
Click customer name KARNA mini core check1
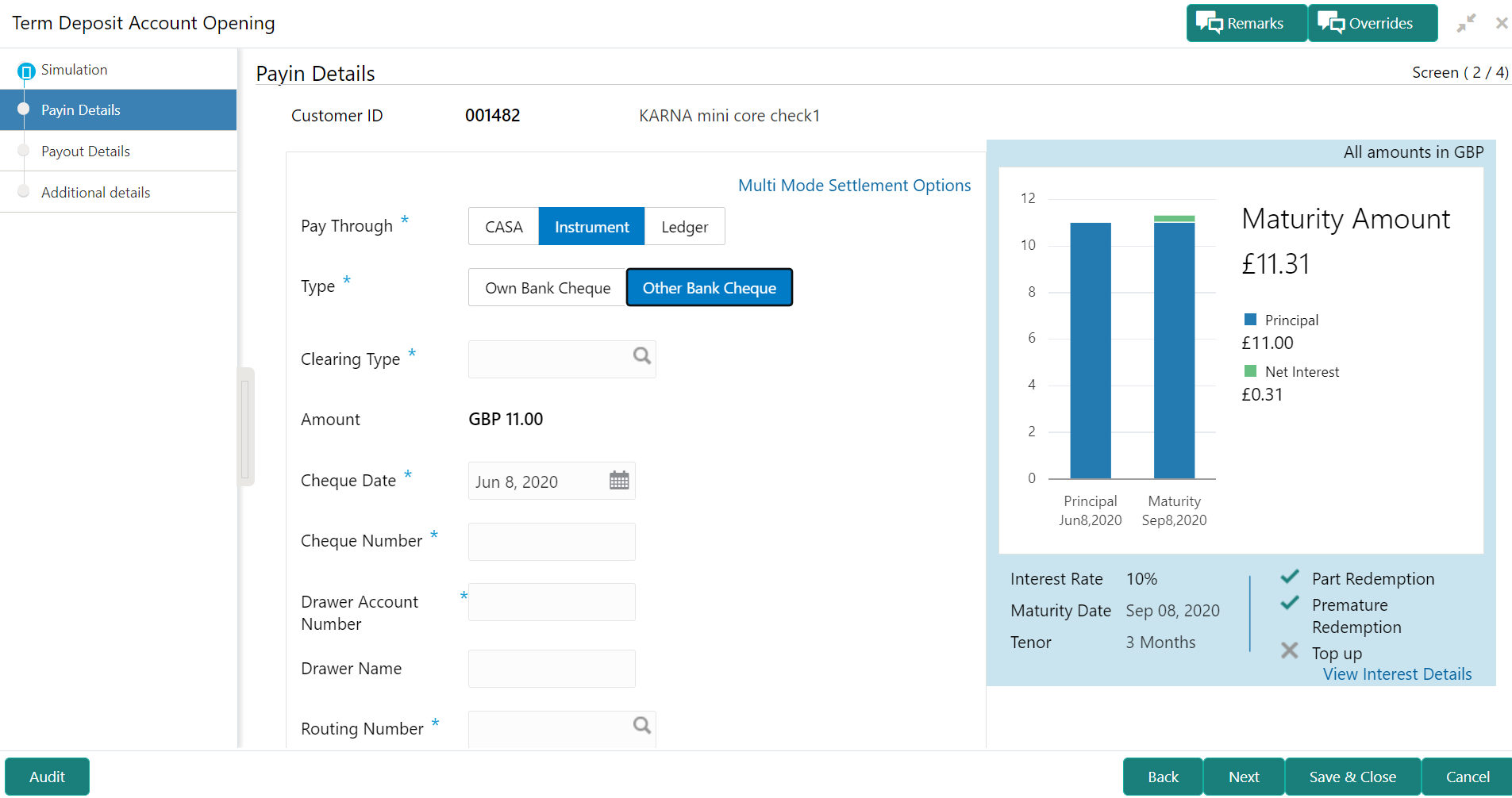[729, 116]
